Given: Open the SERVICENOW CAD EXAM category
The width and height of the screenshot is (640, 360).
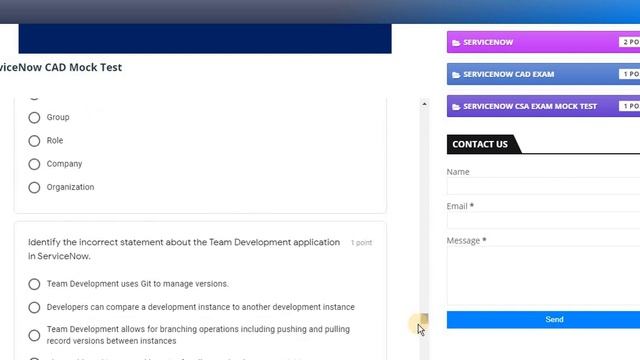Looking at the screenshot, I should 509,74.
